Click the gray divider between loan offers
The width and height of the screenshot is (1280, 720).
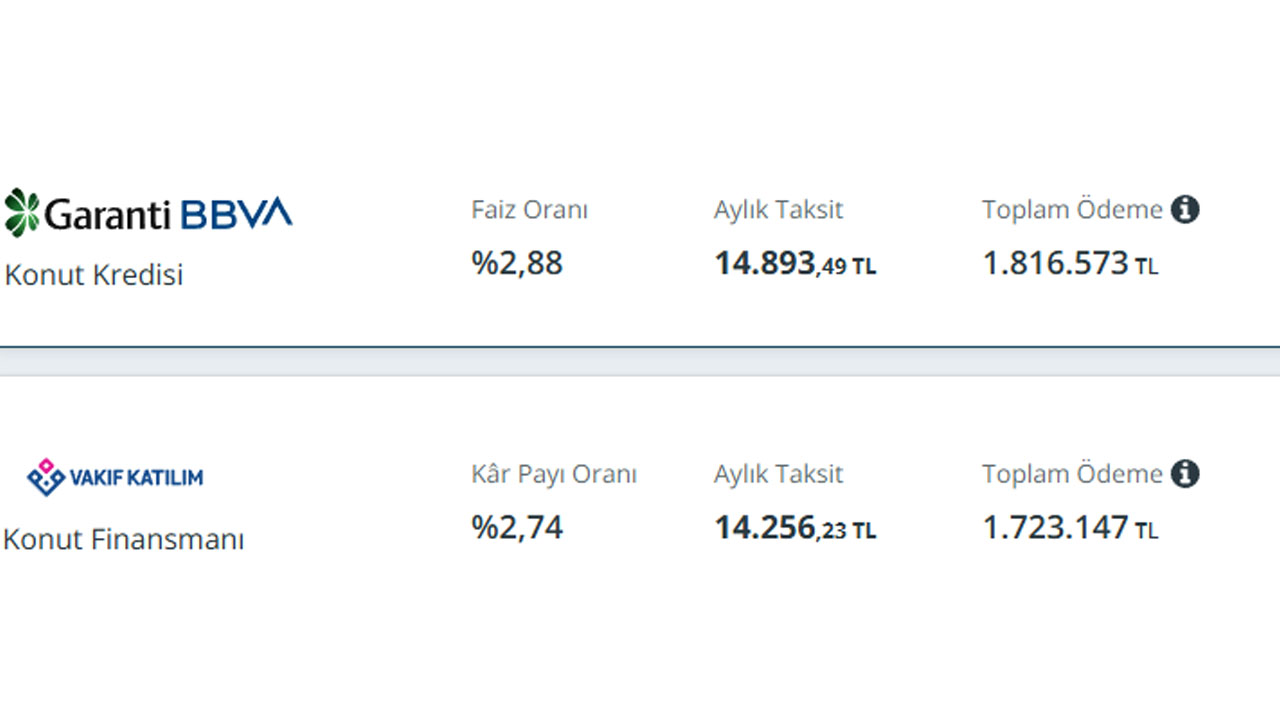click(x=640, y=361)
